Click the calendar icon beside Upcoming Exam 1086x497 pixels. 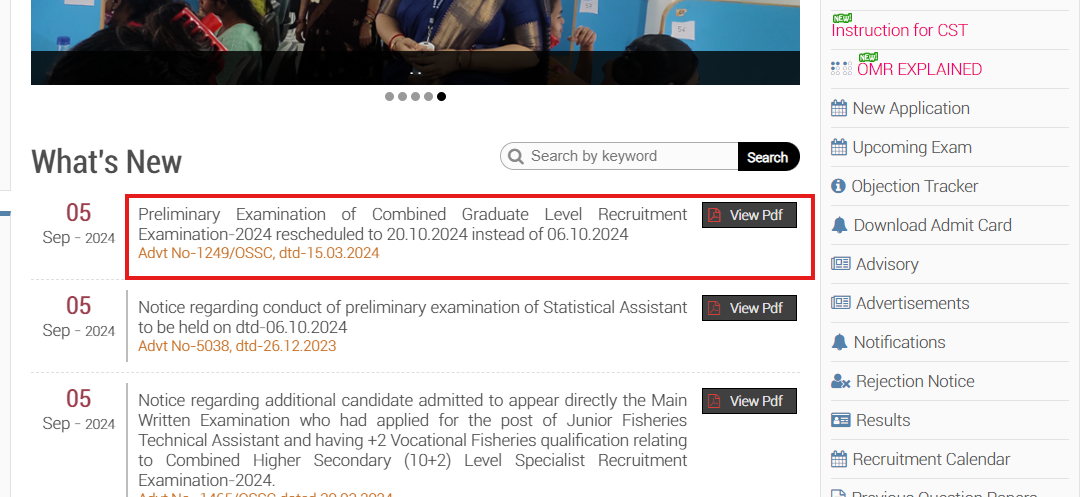(839, 147)
